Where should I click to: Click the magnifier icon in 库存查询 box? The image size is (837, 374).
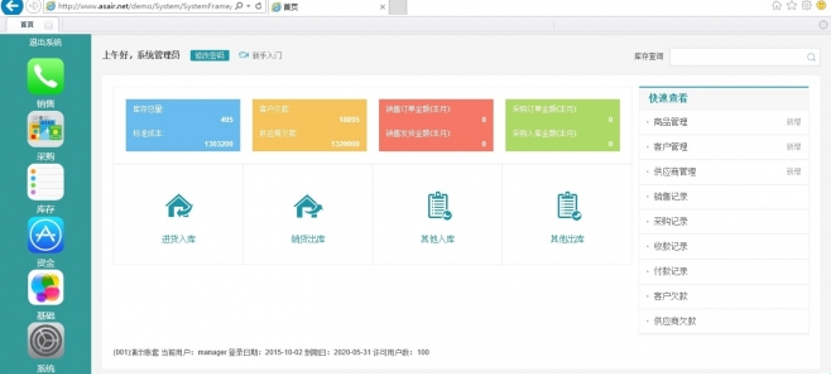811,57
